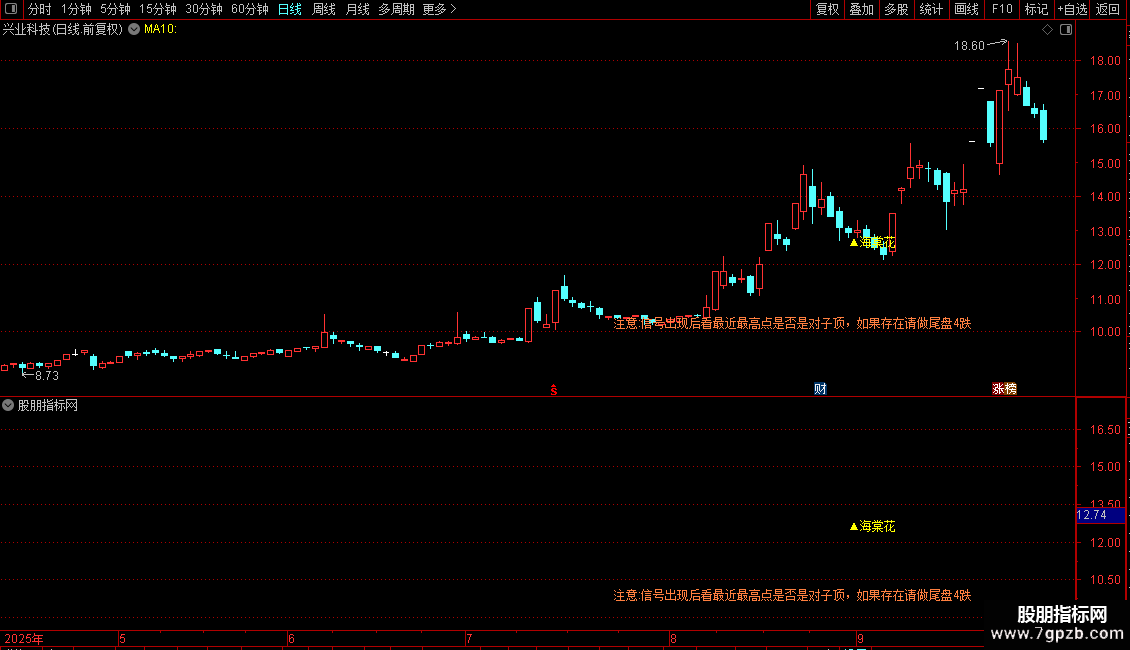Open 多股 multi-stock view
This screenshot has height=650, width=1130.
coord(897,9)
